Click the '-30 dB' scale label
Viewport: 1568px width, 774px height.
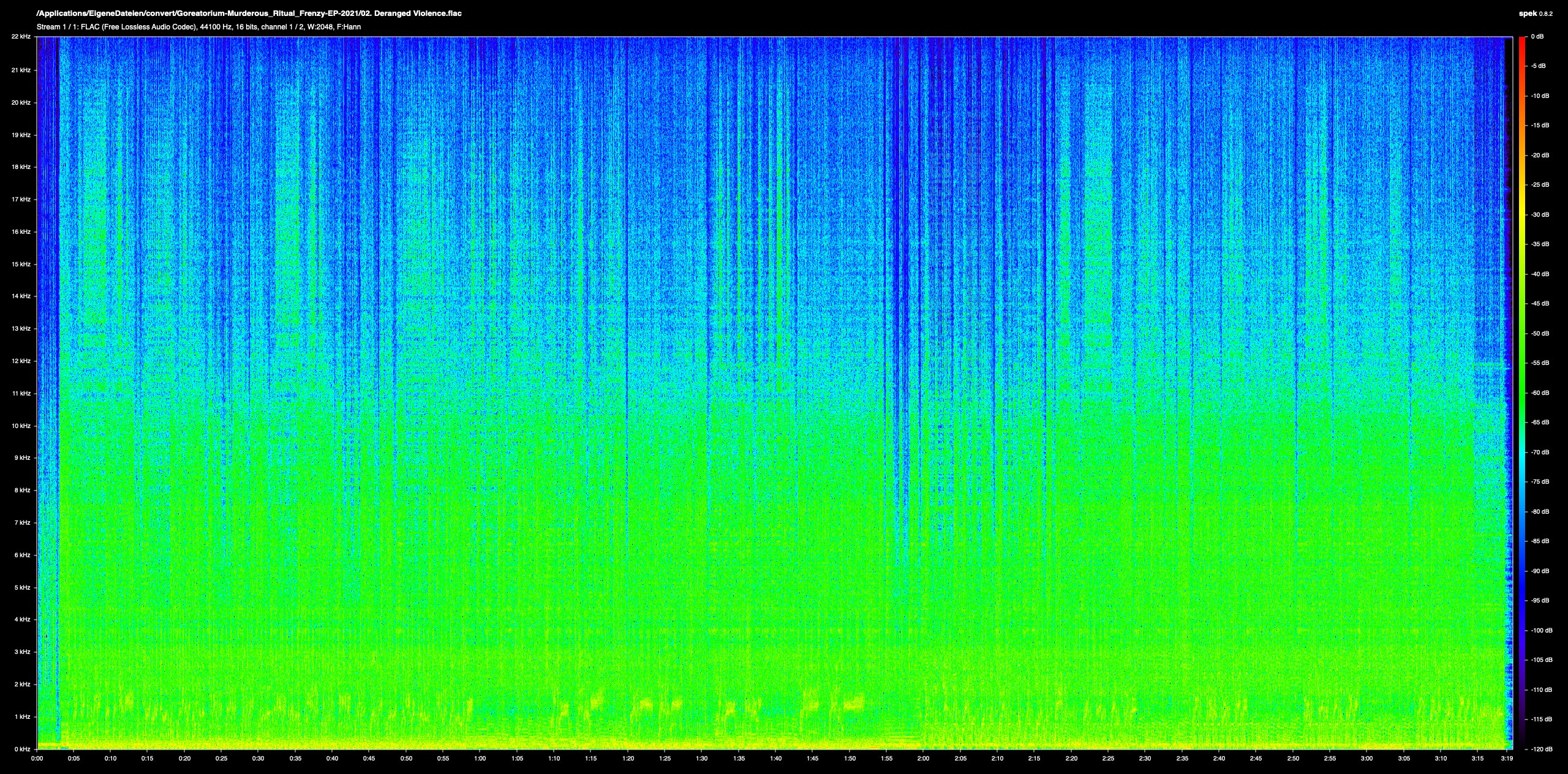click(x=1540, y=215)
